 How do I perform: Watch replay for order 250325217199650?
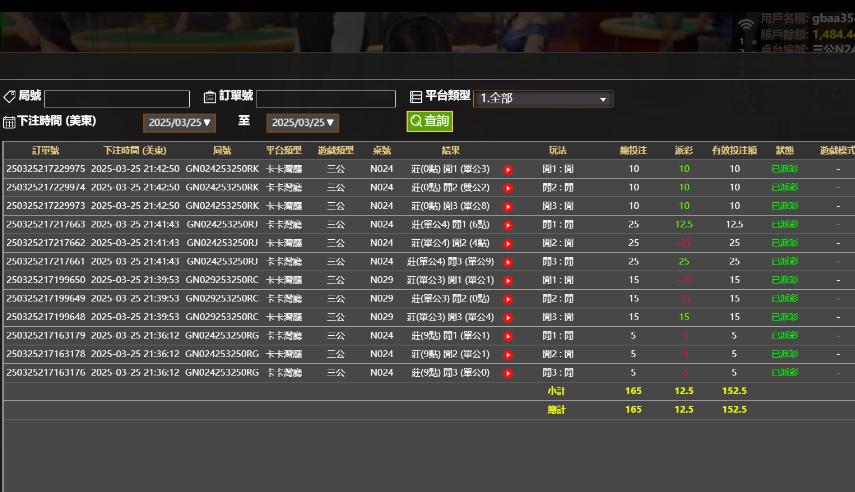click(x=508, y=281)
